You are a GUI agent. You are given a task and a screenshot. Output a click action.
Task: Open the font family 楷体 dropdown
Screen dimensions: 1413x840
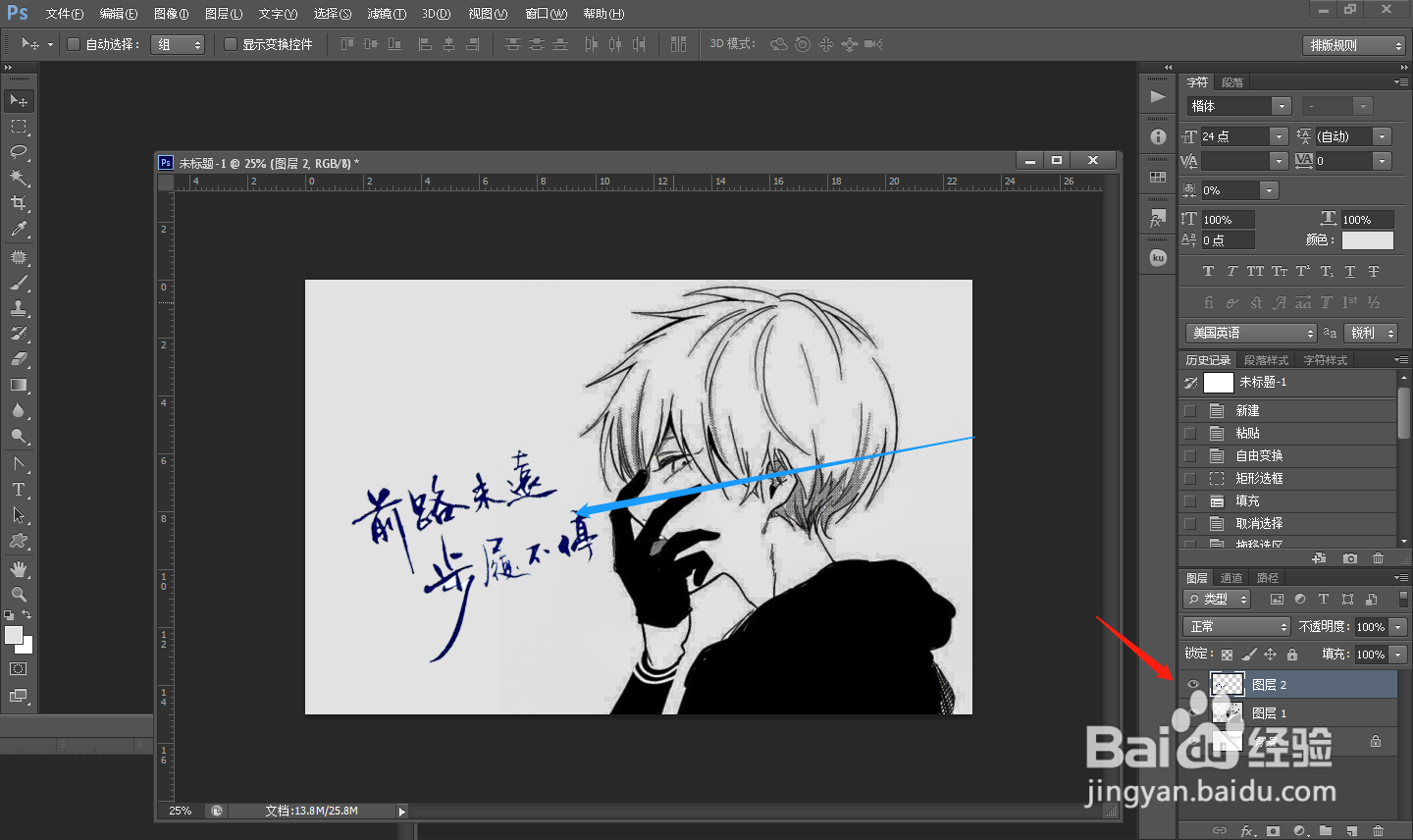pos(1281,106)
